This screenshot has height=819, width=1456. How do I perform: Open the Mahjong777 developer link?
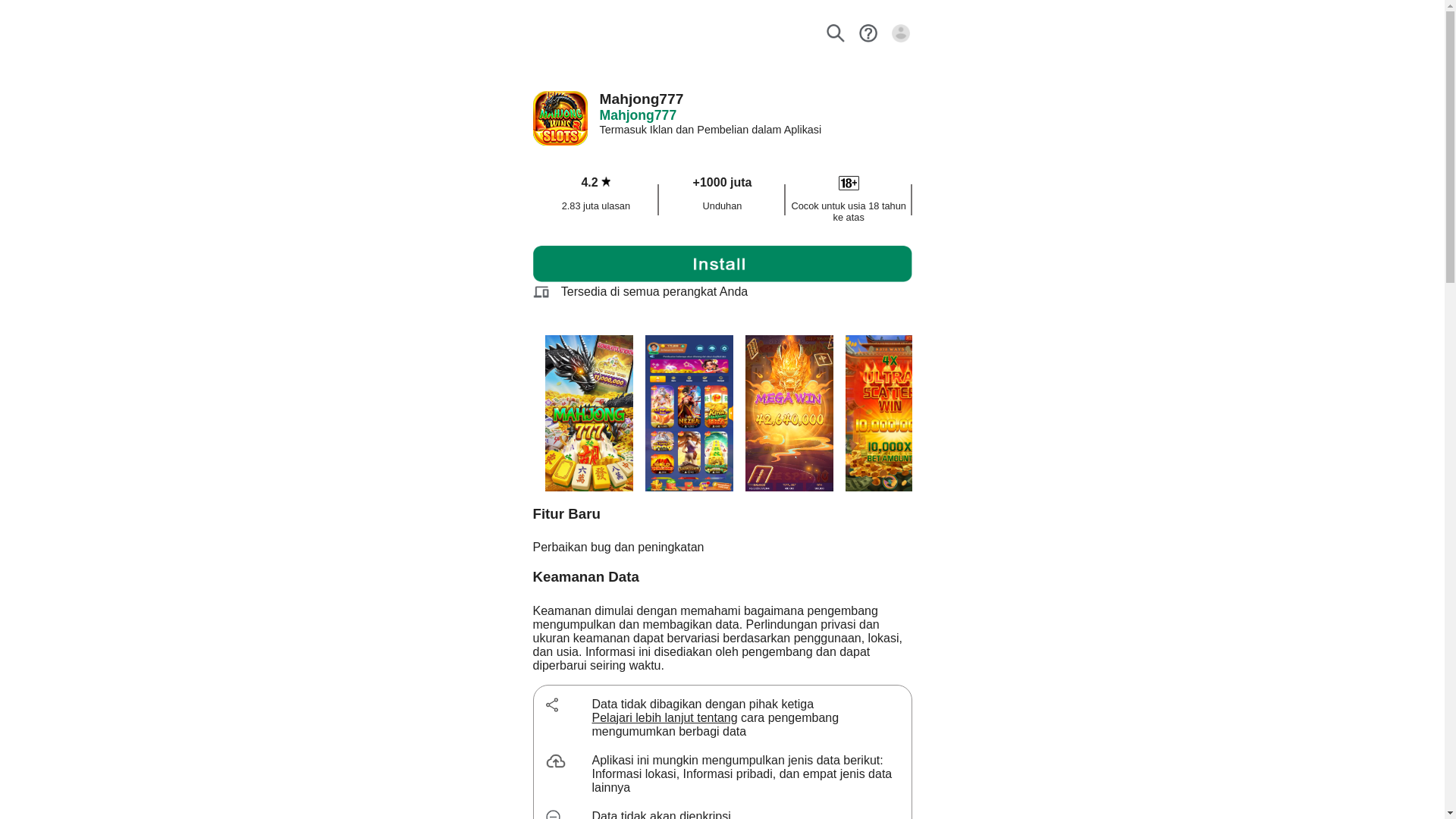pos(638,115)
